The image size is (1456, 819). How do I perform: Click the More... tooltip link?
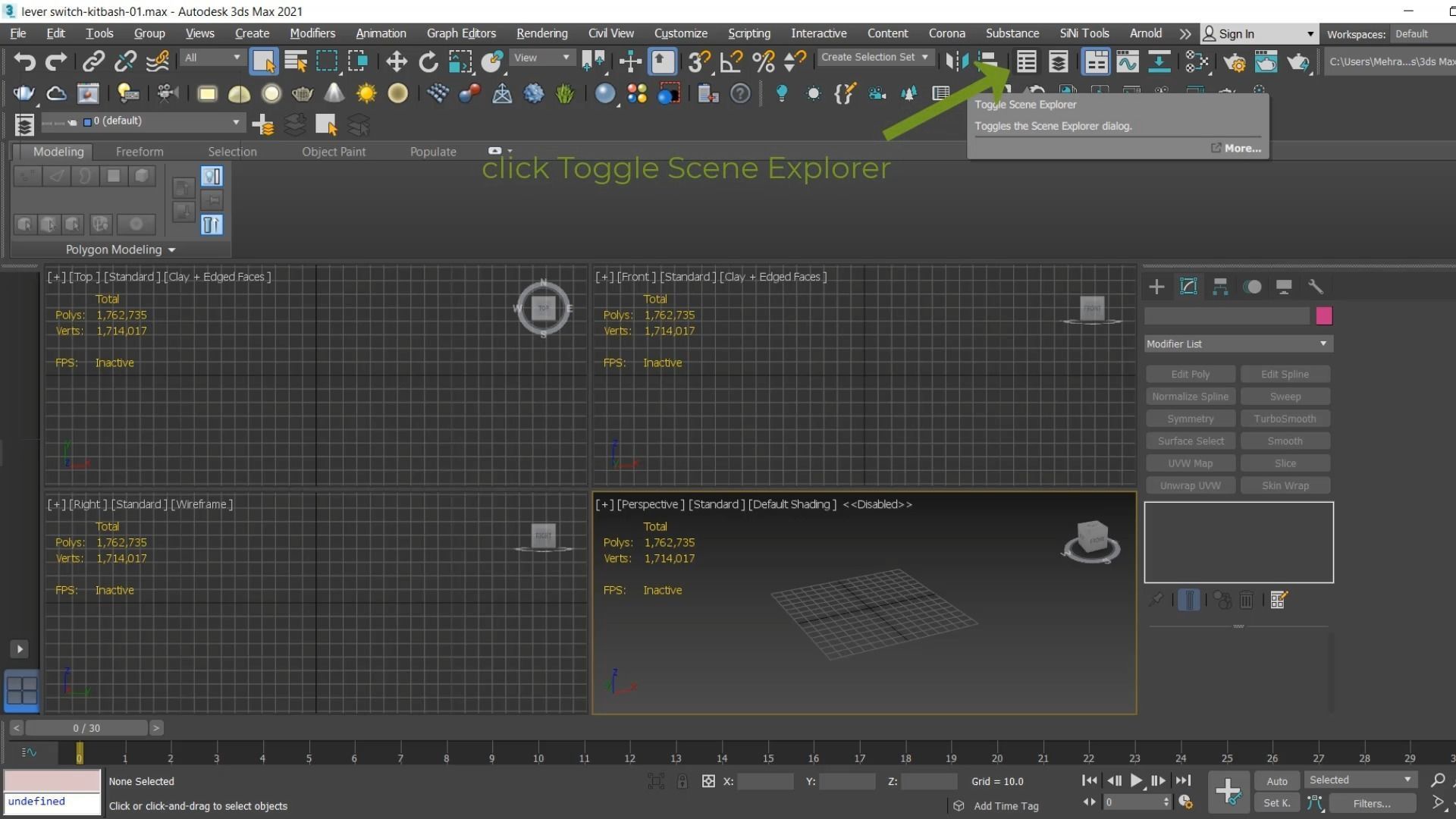[x=1241, y=148]
